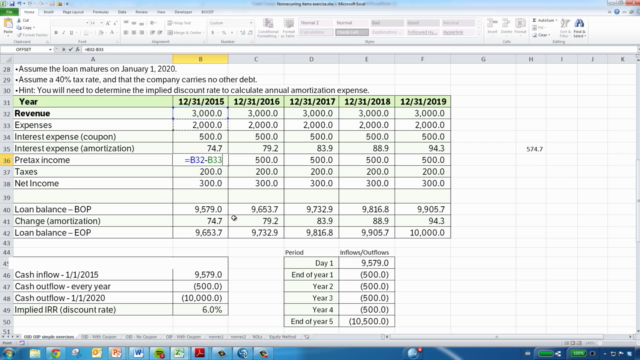Switch to the Formulas ribbon tab
Image resolution: width=640 pixels, height=360 pixels.
click(x=100, y=12)
